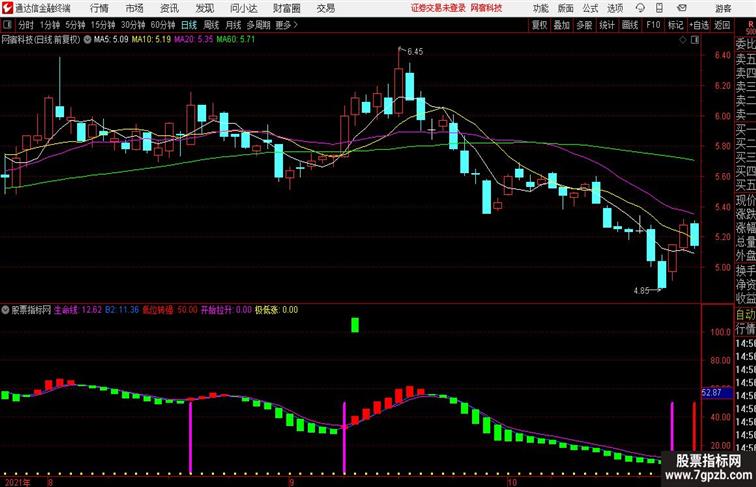Open the 交易 menu
756x487 pixels.
[325, 8]
